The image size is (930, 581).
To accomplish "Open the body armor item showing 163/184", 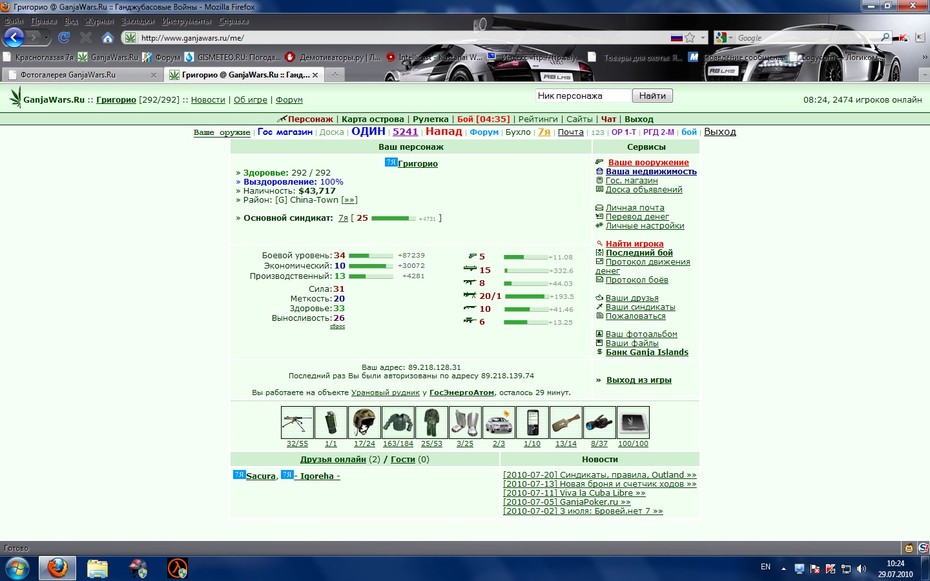I will (398, 423).
